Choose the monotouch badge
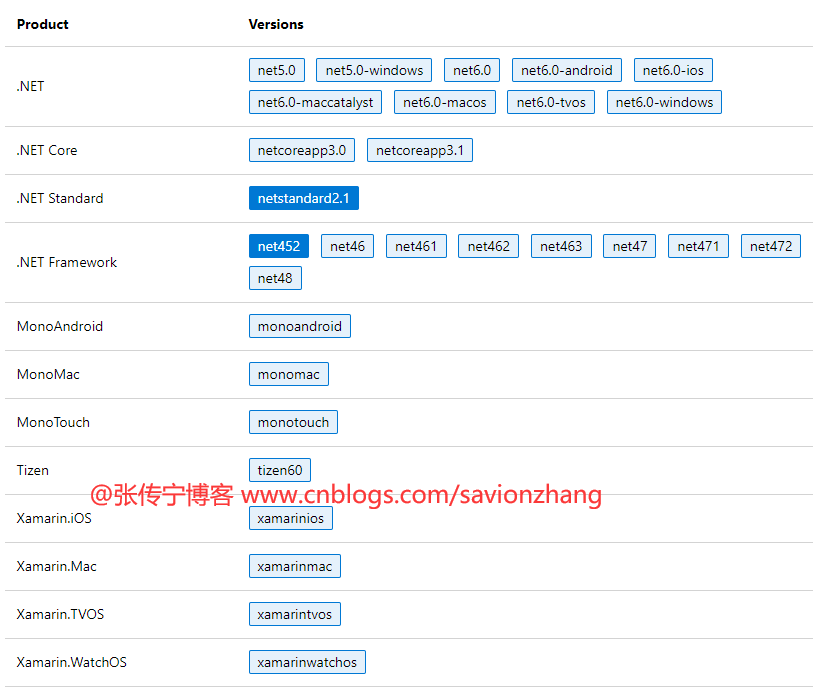 pos(293,422)
